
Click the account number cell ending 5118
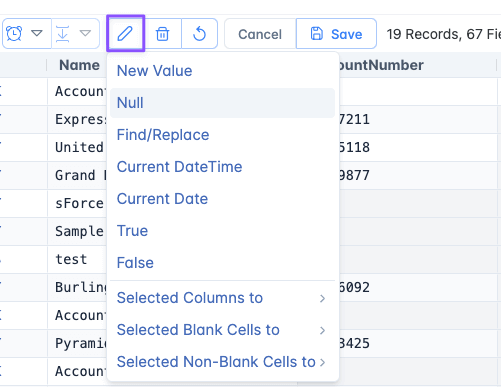point(418,147)
